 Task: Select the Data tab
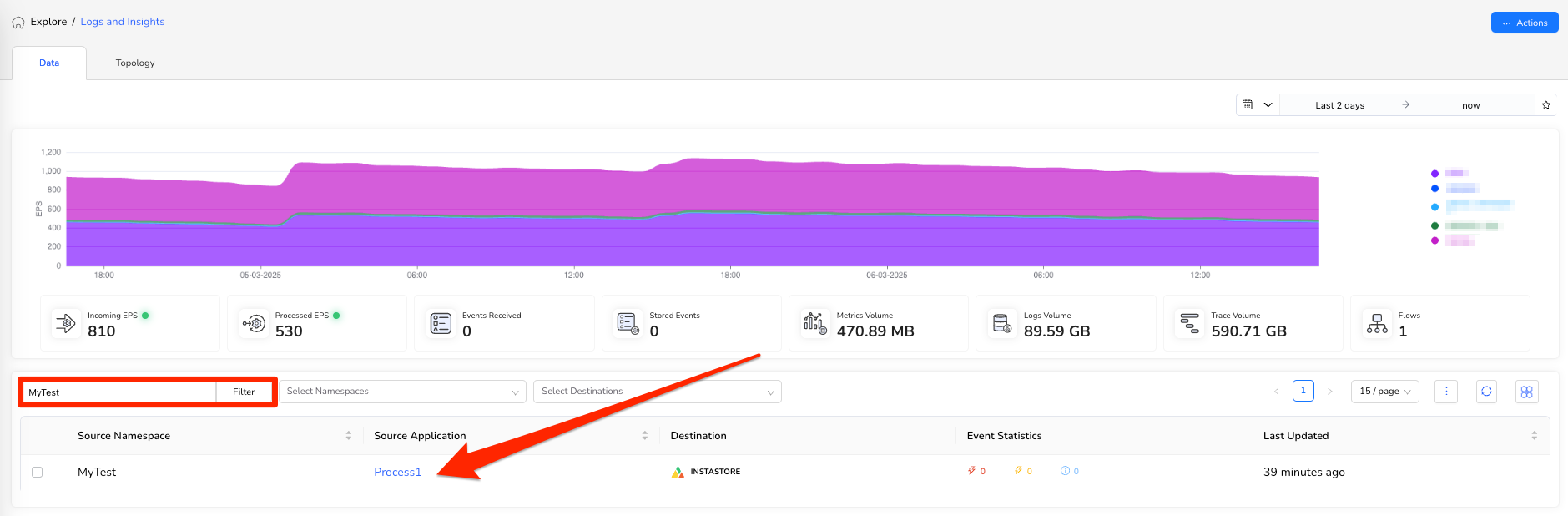[x=49, y=63]
